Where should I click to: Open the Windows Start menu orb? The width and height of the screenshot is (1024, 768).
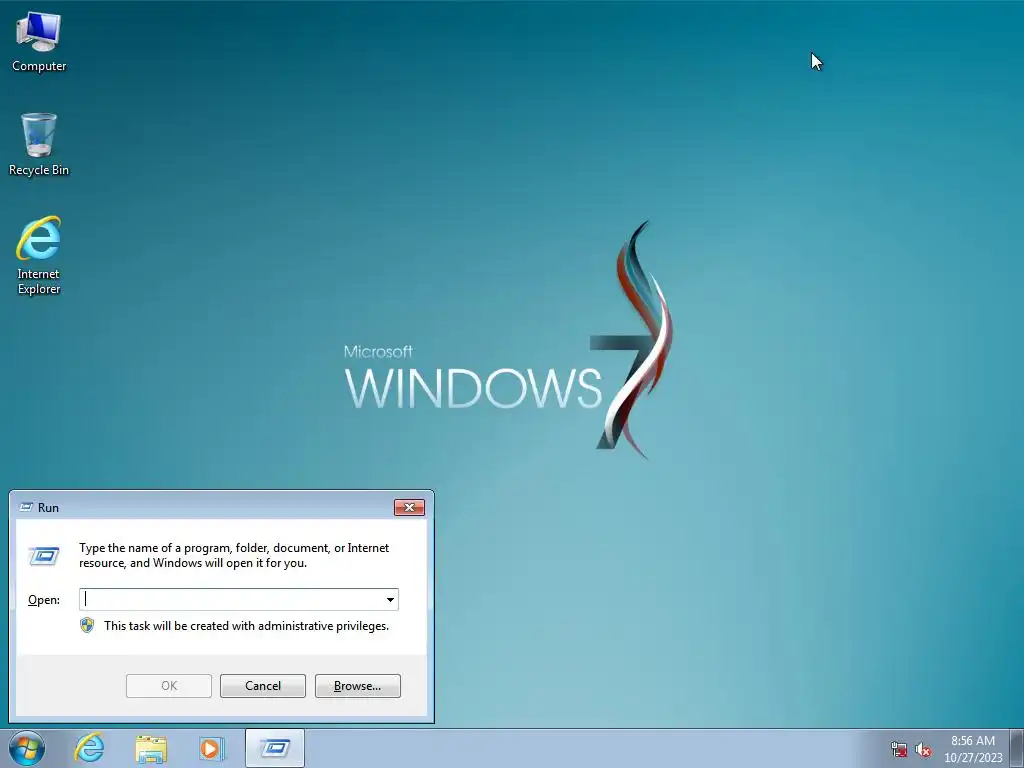pyautogui.click(x=27, y=748)
